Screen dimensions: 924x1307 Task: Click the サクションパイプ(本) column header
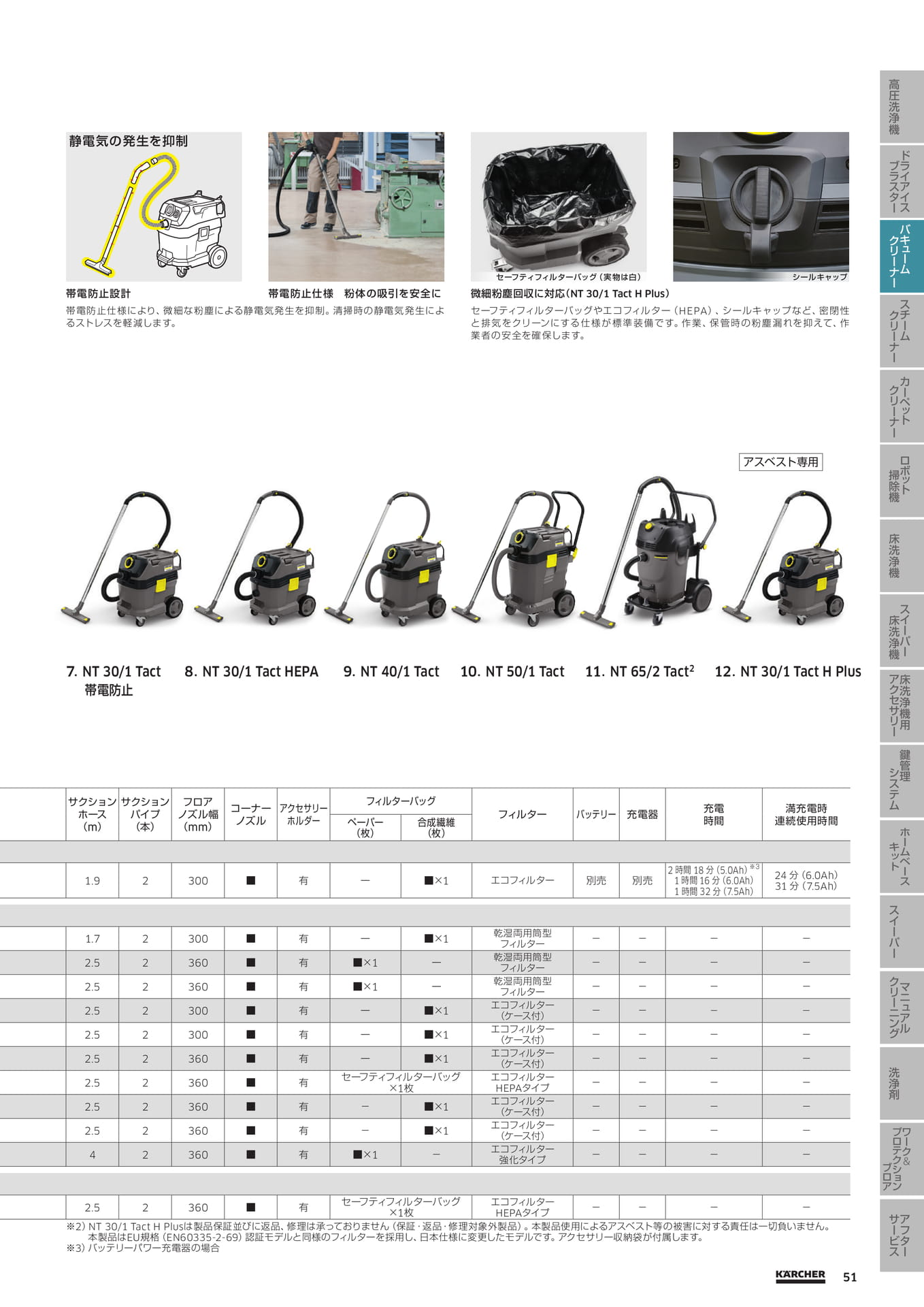[x=145, y=814]
